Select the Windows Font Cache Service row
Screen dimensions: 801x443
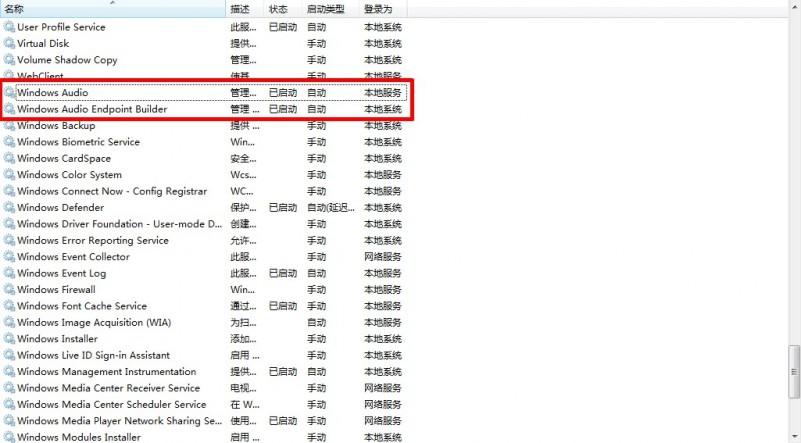[x=82, y=306]
